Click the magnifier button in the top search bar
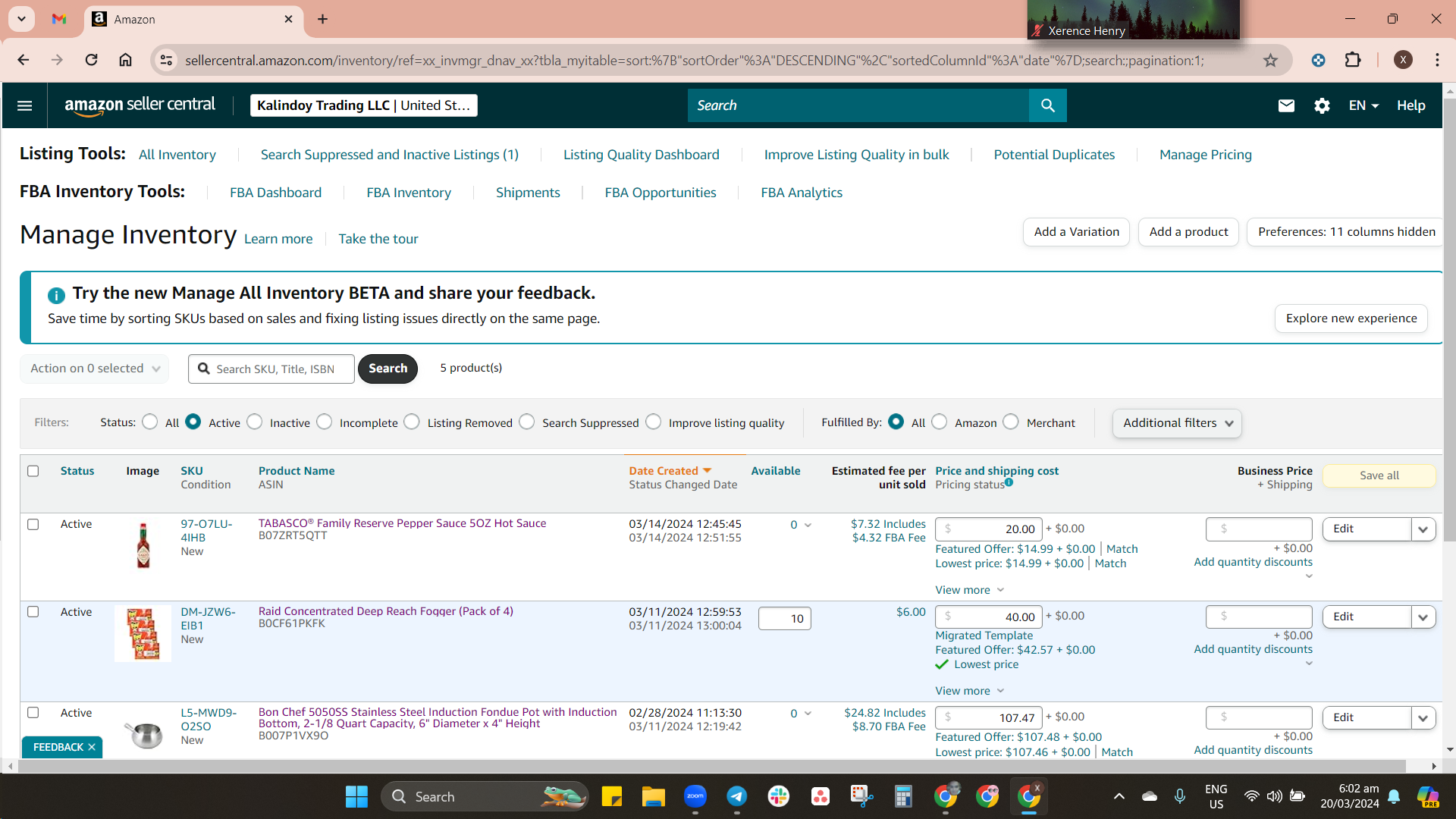 click(x=1047, y=105)
